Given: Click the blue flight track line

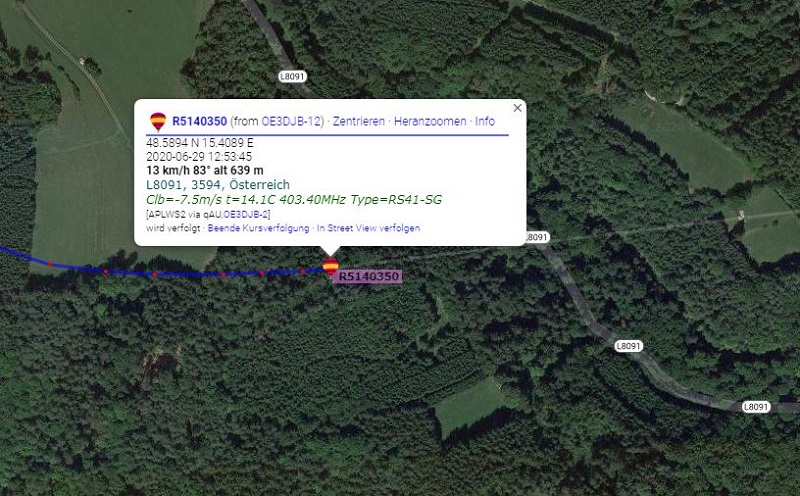Looking at the screenshot, I should [x=189, y=275].
